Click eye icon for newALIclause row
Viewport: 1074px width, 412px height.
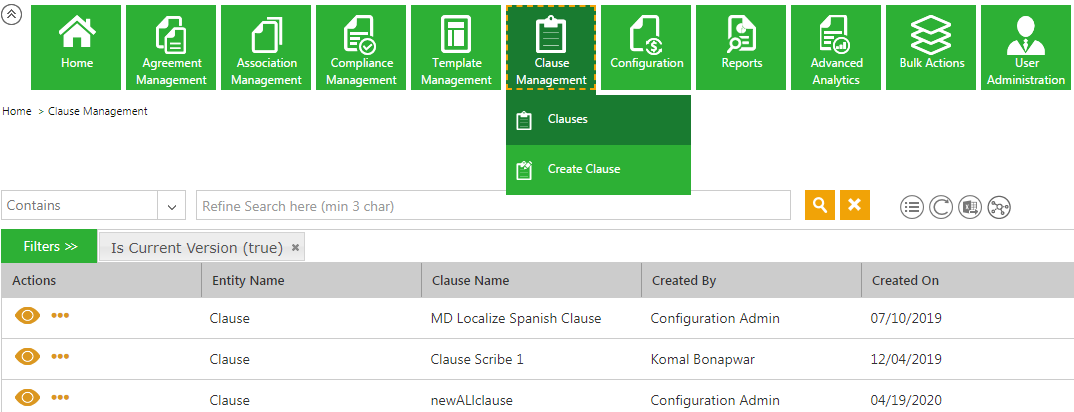27,397
